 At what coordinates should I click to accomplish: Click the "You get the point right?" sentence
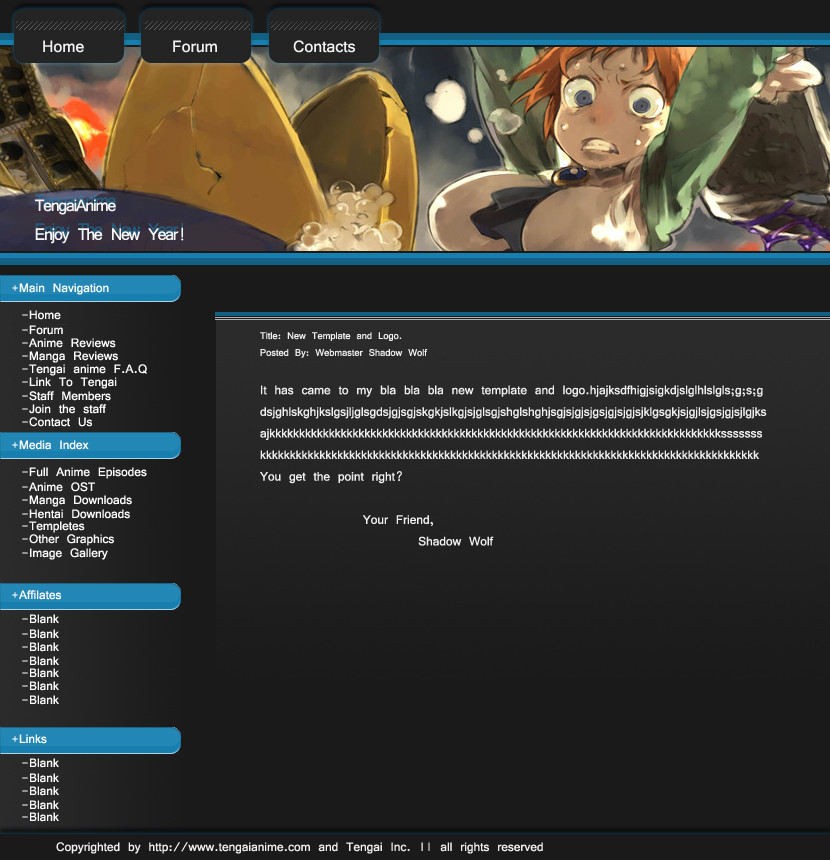pyautogui.click(x=331, y=477)
